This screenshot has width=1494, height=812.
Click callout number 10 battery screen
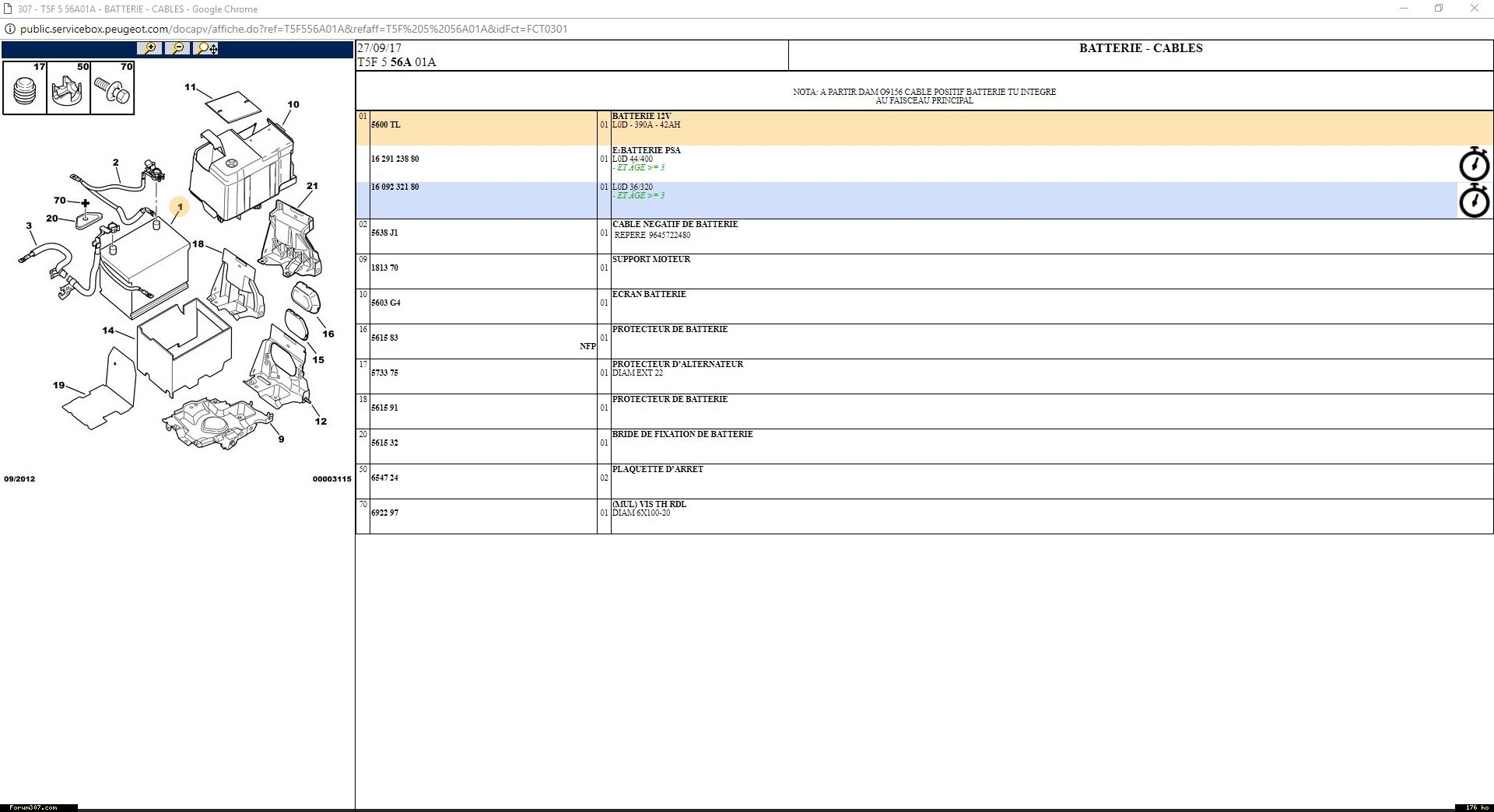point(293,104)
